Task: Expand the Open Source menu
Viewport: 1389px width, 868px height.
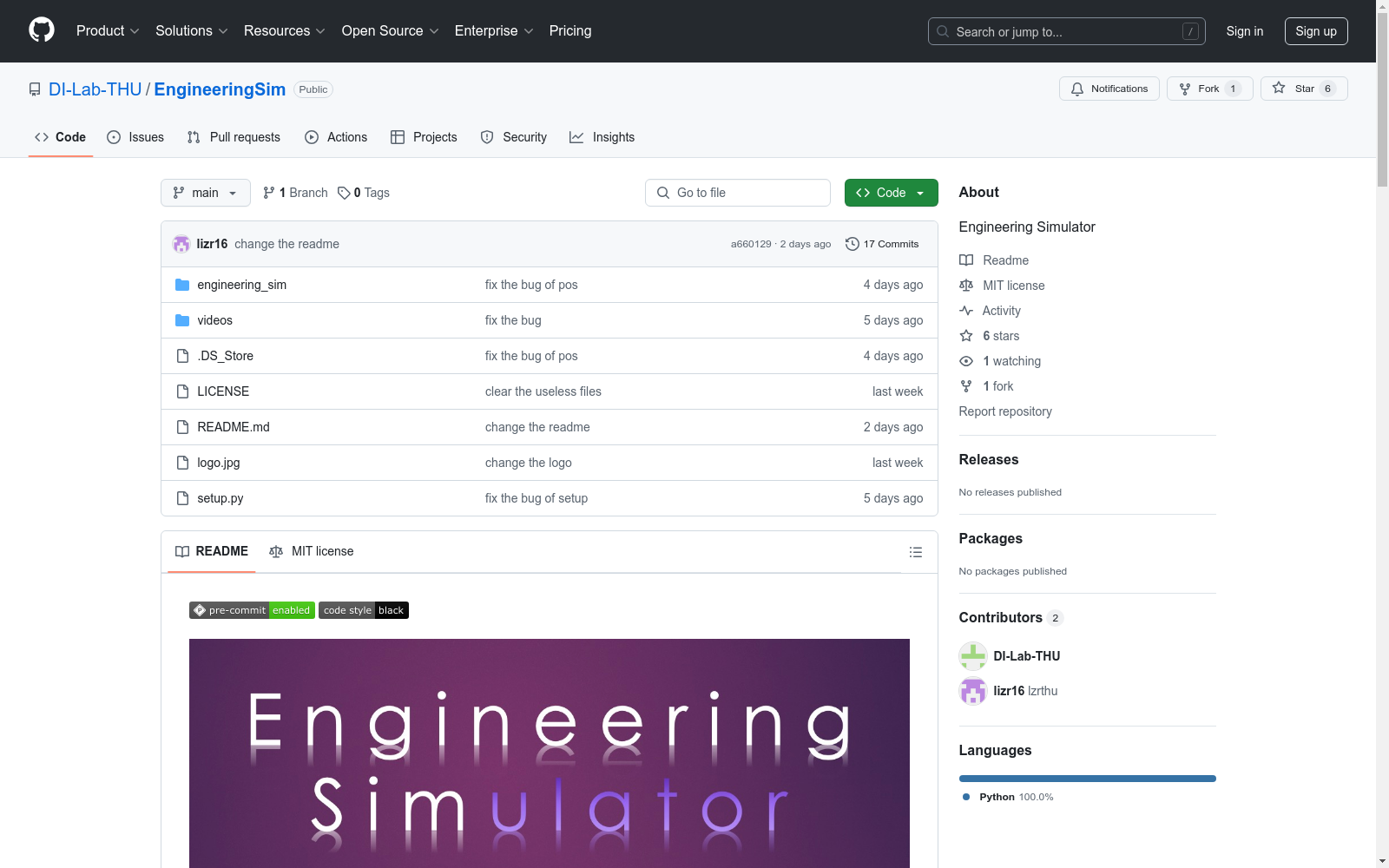Action: tap(390, 30)
